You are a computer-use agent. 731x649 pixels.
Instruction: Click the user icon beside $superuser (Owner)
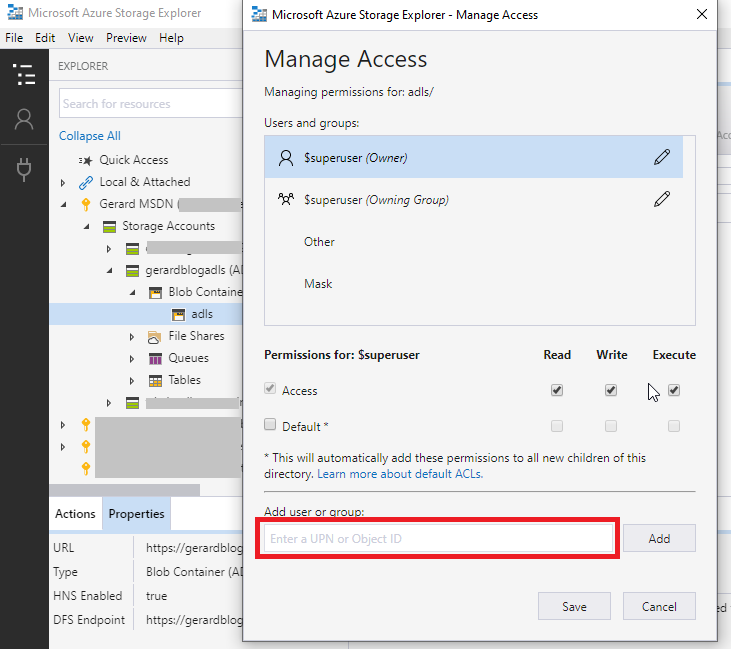(286, 158)
